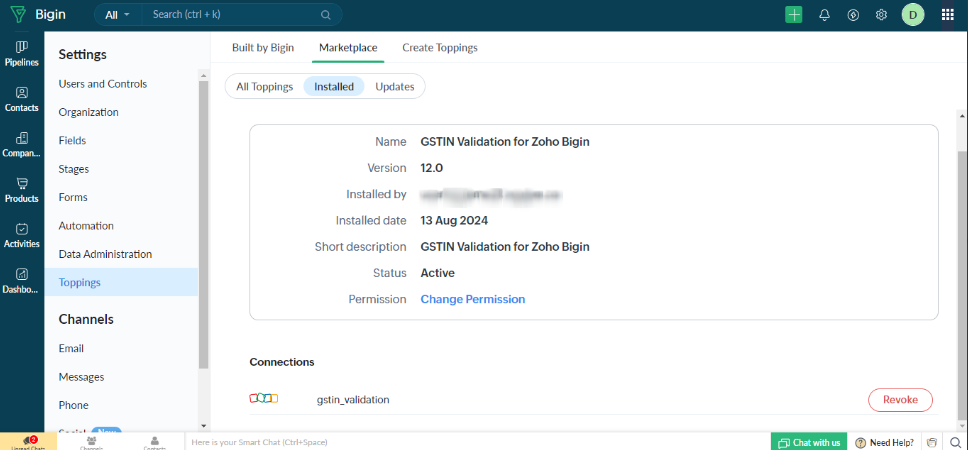Click the compass icon in the header
Screen dimensions: 968x450
point(853,15)
